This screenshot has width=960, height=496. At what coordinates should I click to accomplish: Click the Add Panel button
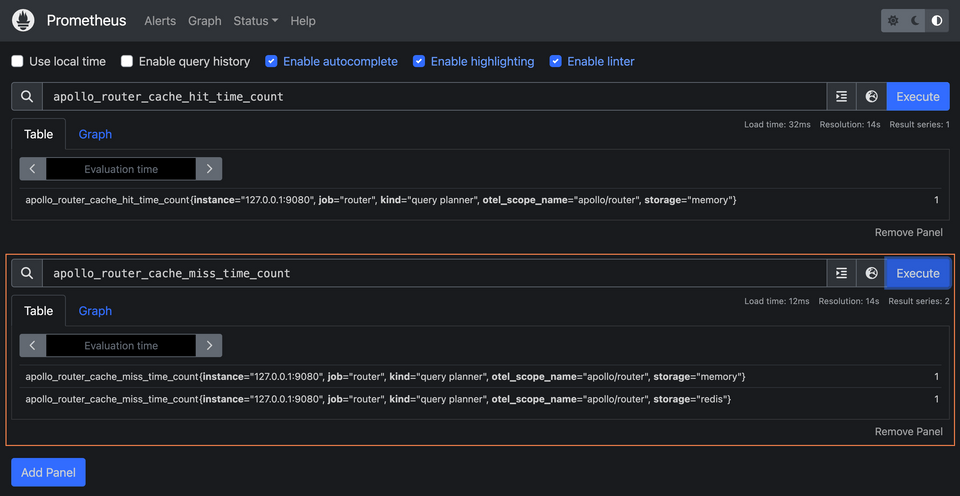click(x=48, y=472)
